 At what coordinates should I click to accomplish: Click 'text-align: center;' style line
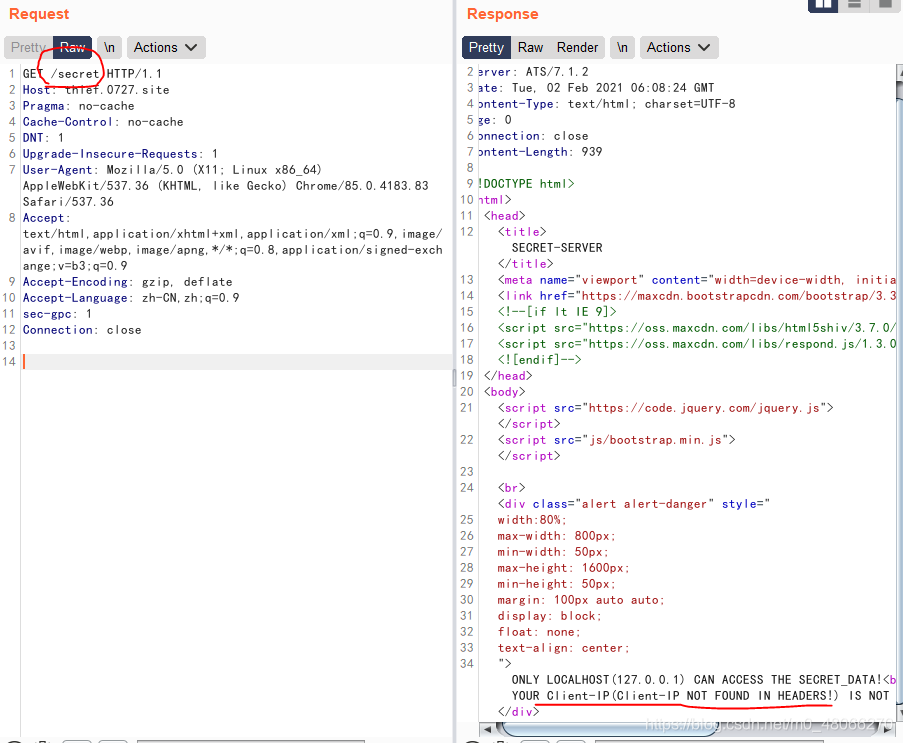564,648
